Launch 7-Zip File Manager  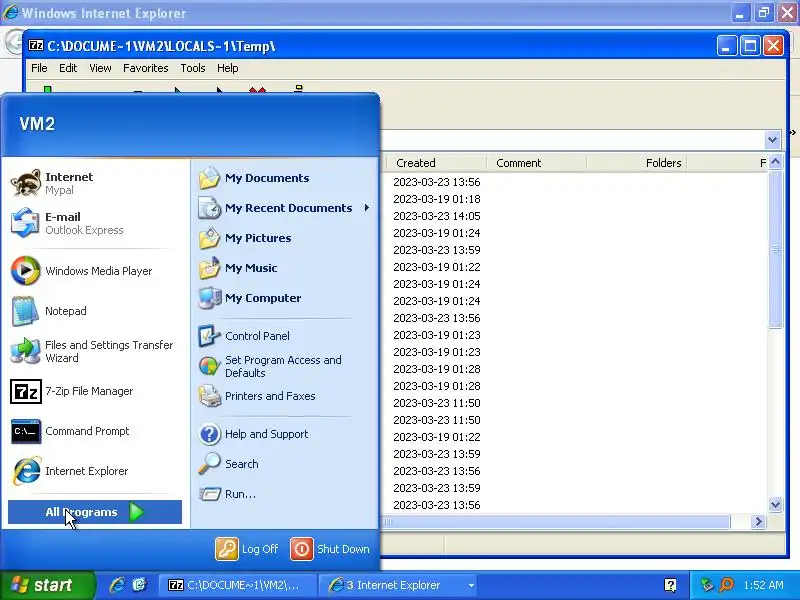(95, 391)
